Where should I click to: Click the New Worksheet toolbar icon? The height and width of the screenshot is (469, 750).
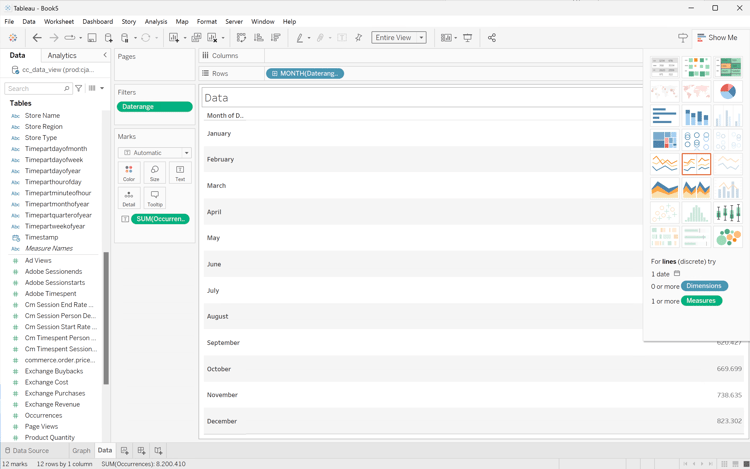tap(174, 38)
